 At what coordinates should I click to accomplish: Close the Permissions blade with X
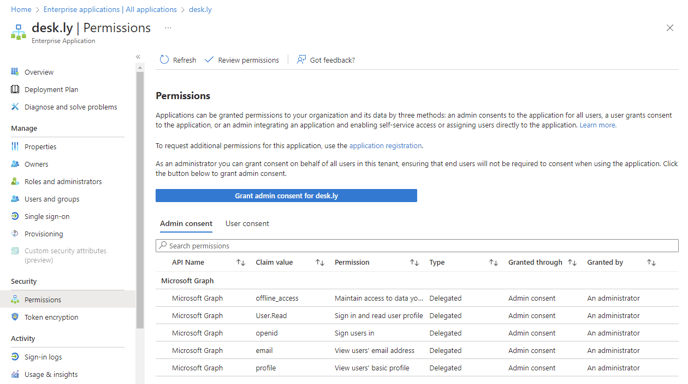tap(670, 28)
